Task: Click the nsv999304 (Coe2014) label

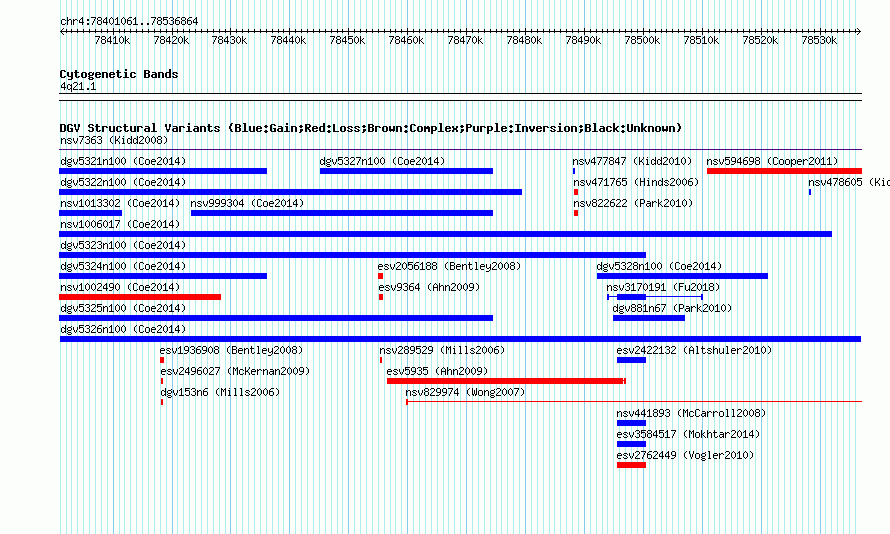Action: pos(247,203)
